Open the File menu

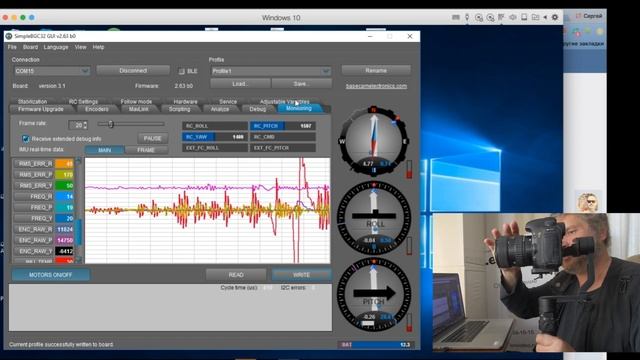12,47
